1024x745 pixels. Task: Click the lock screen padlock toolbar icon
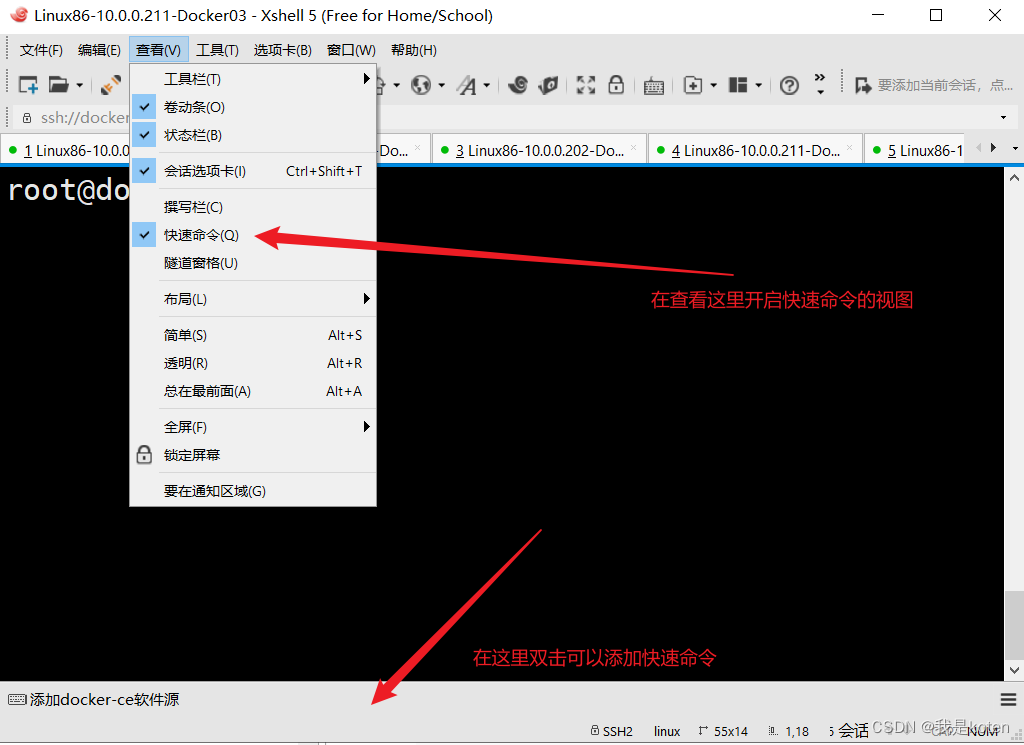click(616, 85)
